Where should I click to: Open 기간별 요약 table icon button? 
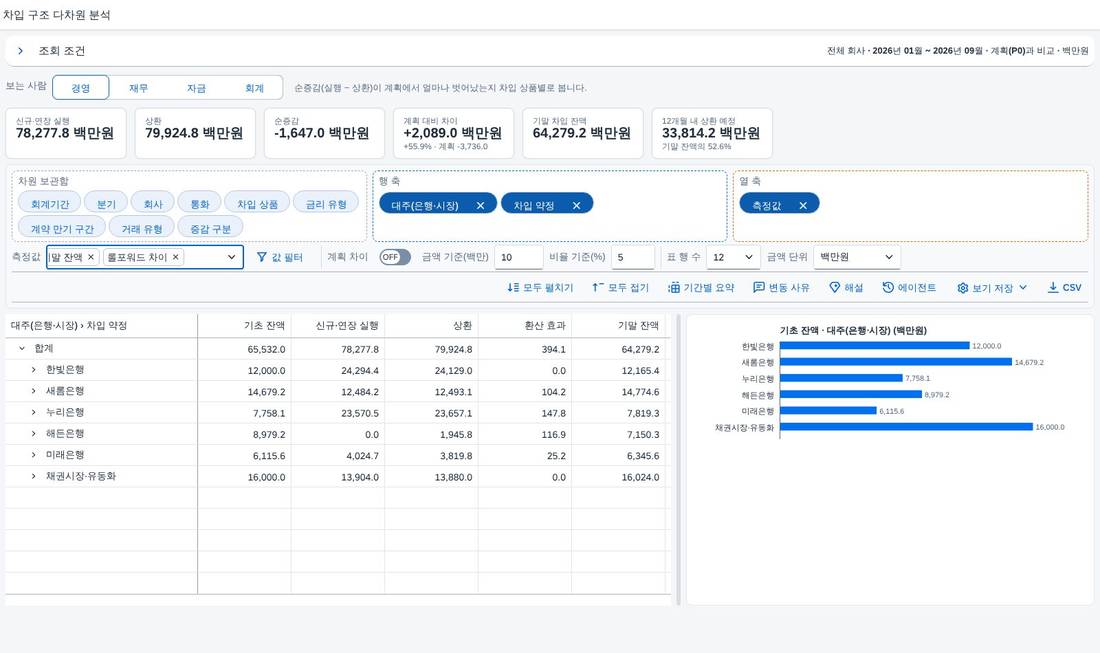click(701, 288)
